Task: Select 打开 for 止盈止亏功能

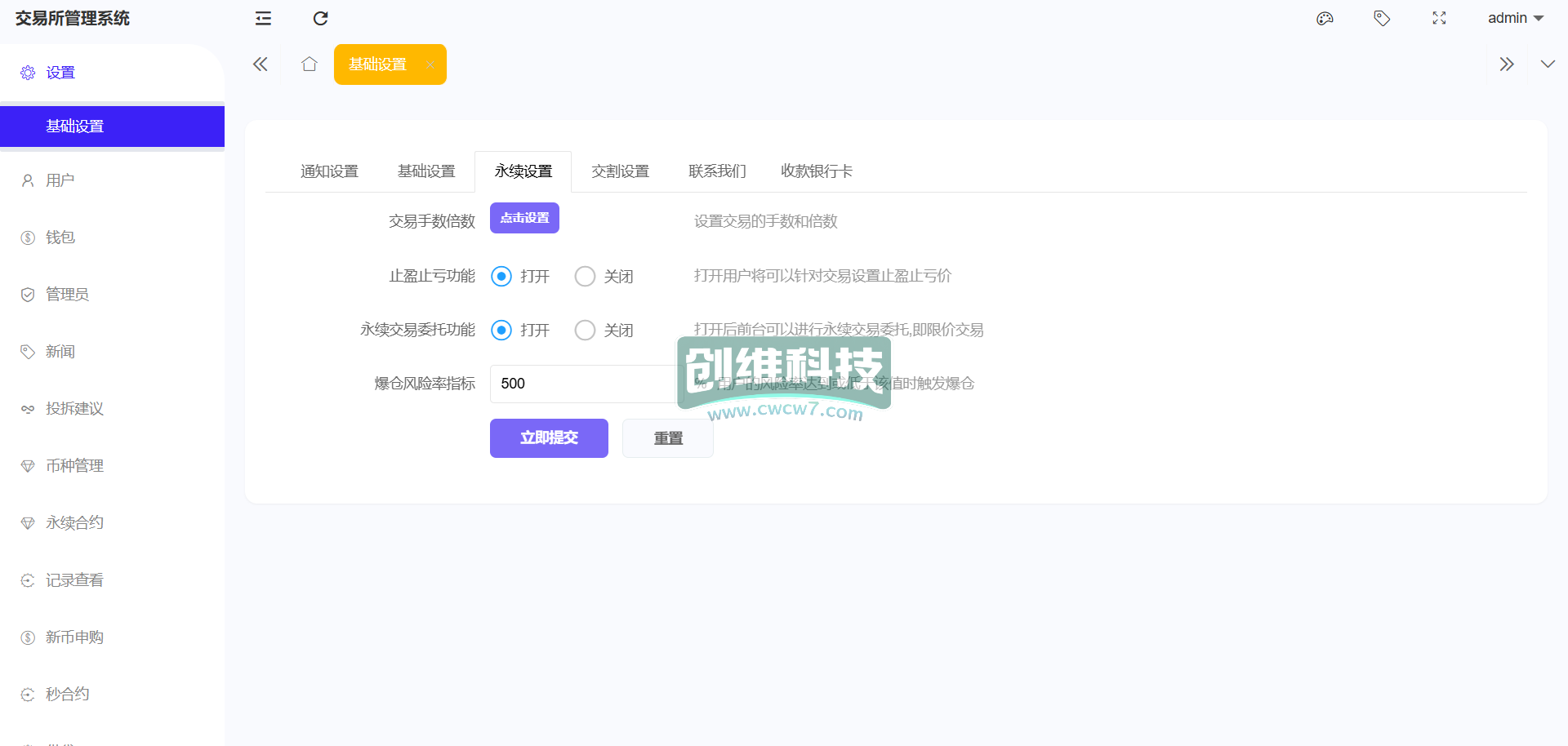Action: (x=501, y=277)
